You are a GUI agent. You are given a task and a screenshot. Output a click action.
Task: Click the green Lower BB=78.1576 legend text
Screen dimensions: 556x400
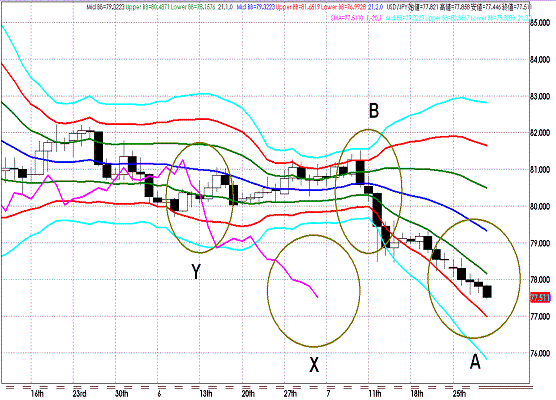(192, 7)
